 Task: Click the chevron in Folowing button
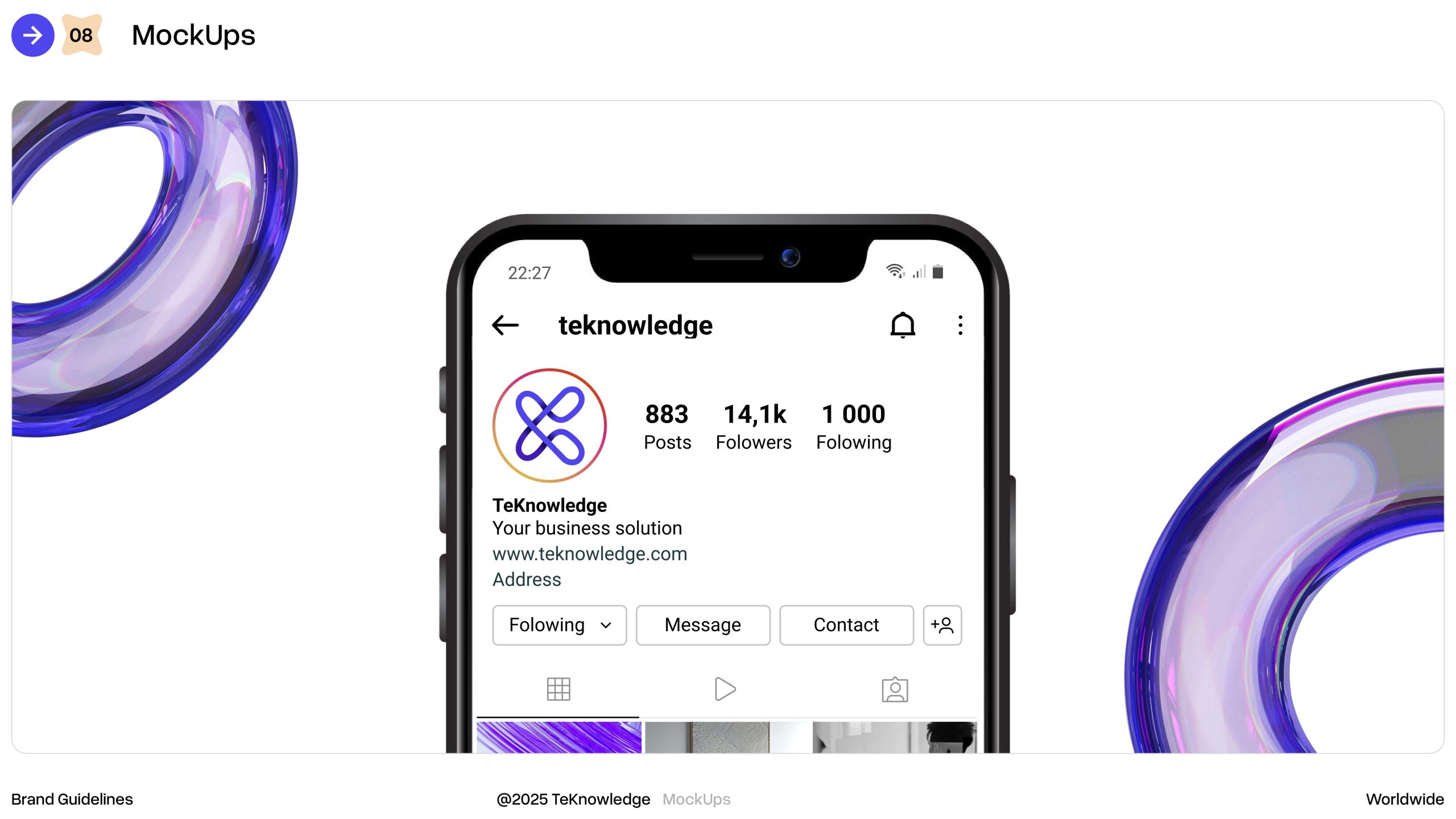pos(606,626)
